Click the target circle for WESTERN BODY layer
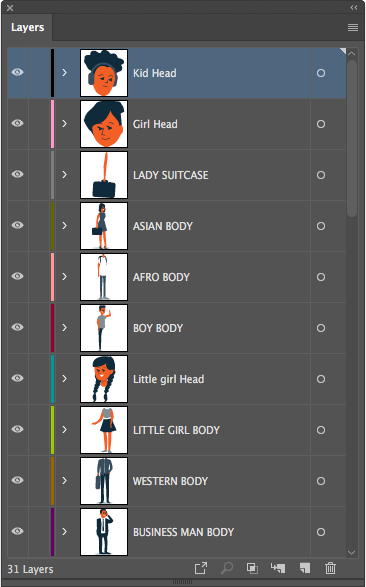Viewport: 366px width, 587px height. 321,481
